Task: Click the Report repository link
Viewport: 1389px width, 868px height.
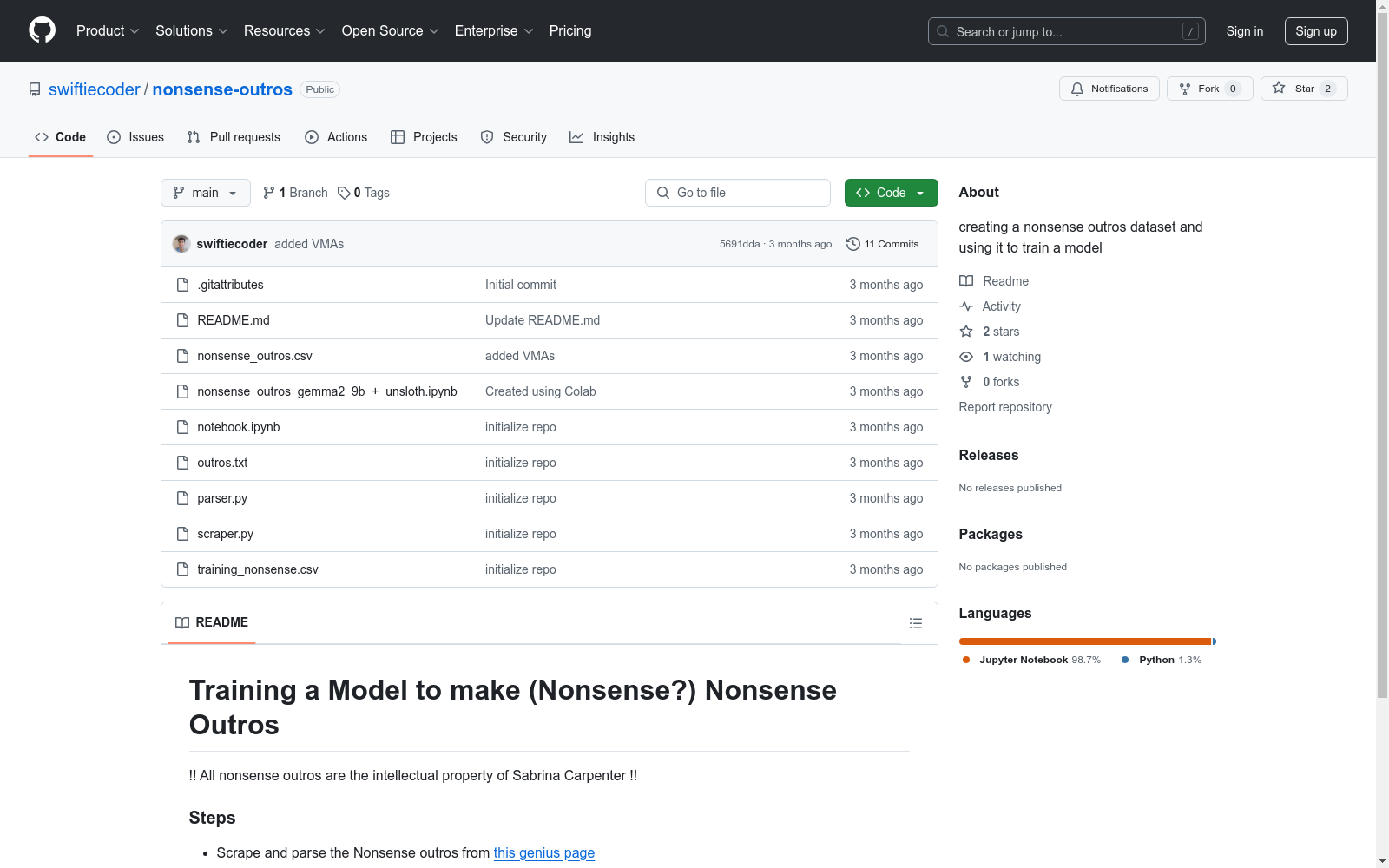Action: (x=1005, y=407)
